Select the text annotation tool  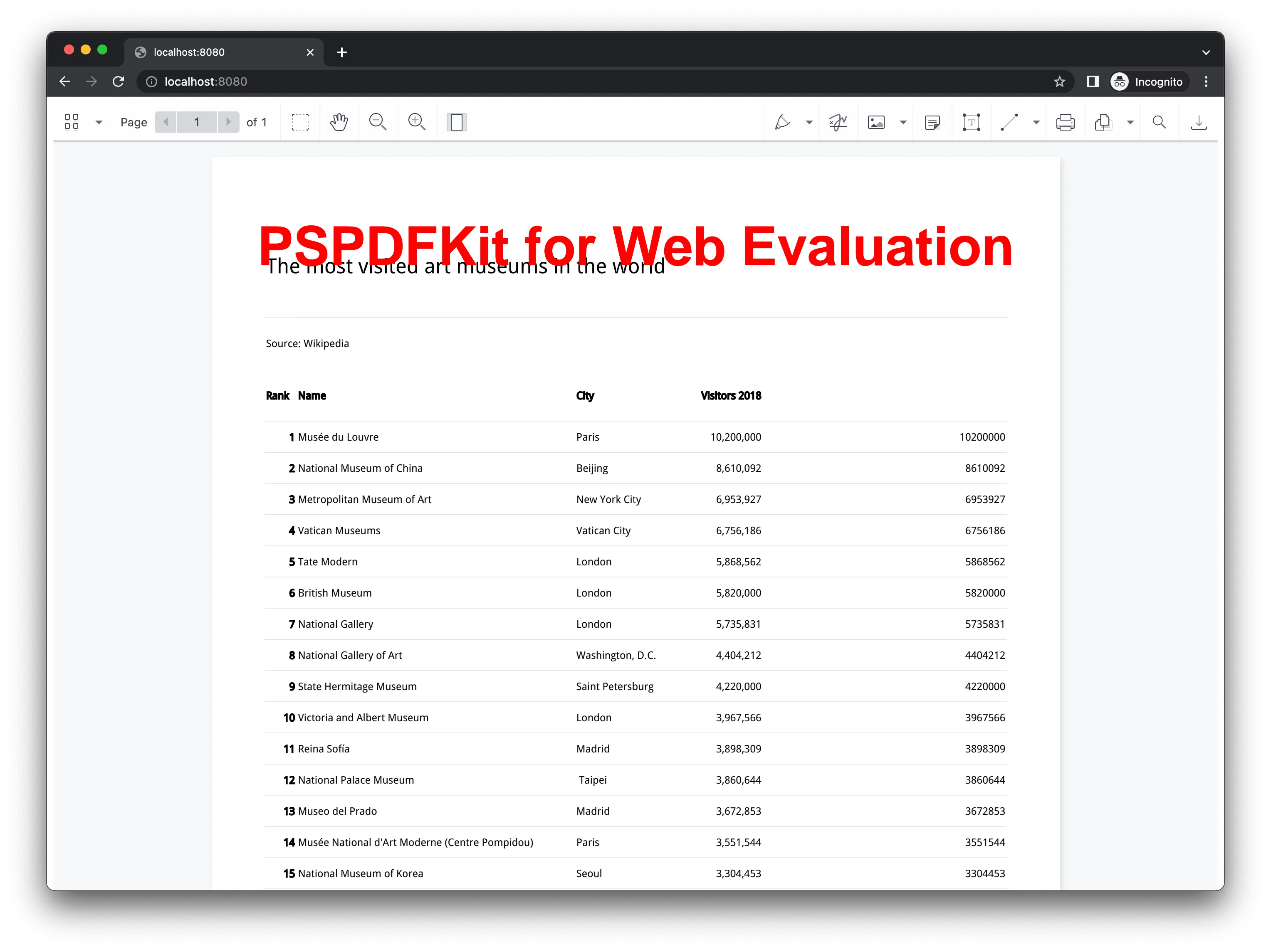pos(971,122)
